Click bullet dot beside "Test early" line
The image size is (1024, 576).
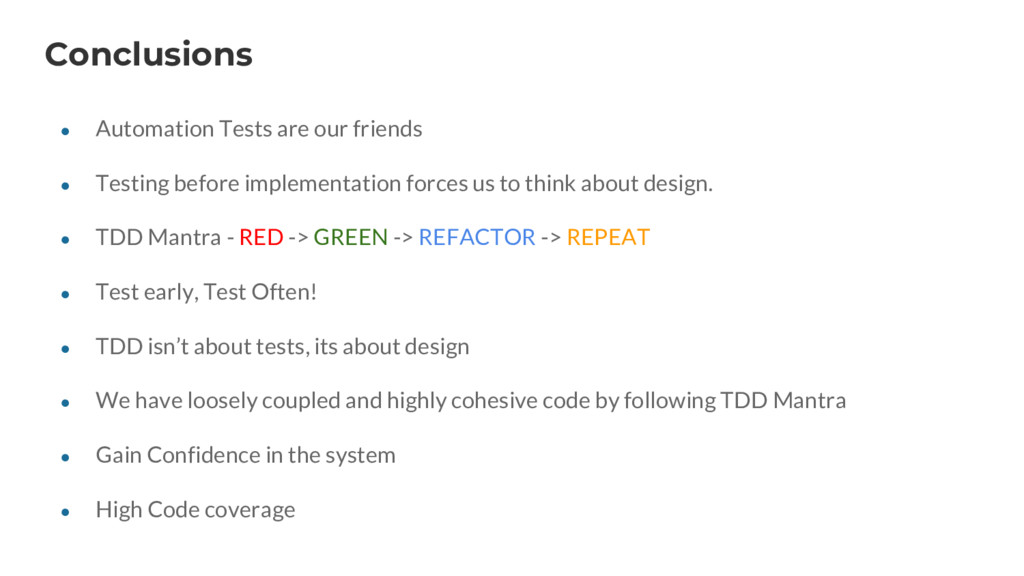click(64, 294)
